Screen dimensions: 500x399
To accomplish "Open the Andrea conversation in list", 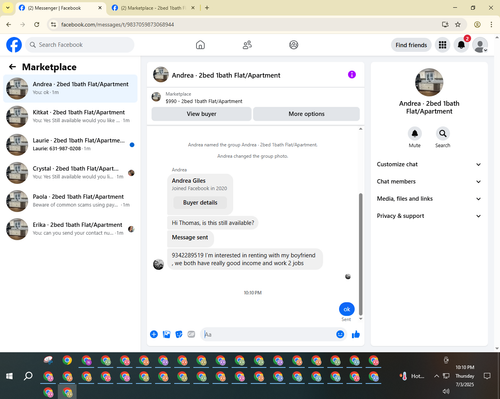I will 70,88.
